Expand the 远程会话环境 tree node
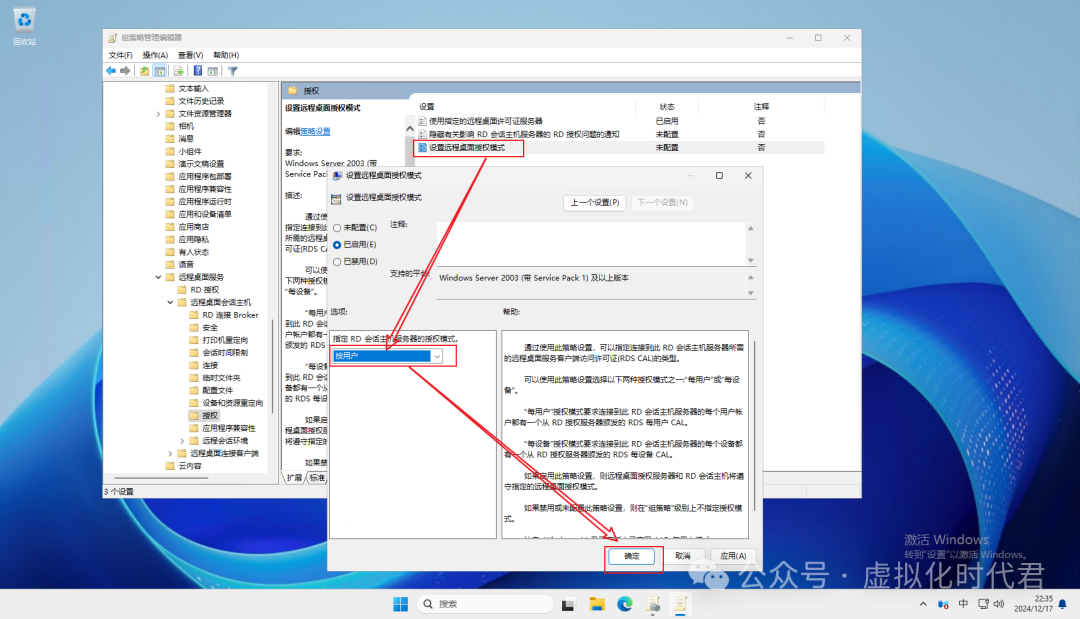The height and width of the screenshot is (619, 1080). 182,440
